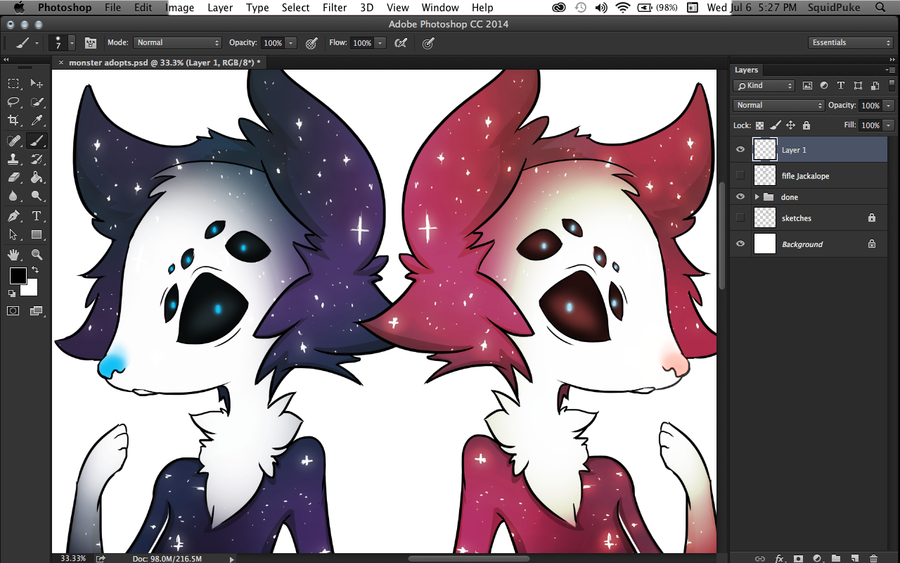The width and height of the screenshot is (900, 563).
Task: Select the Dodge tool
Action: click(37, 196)
